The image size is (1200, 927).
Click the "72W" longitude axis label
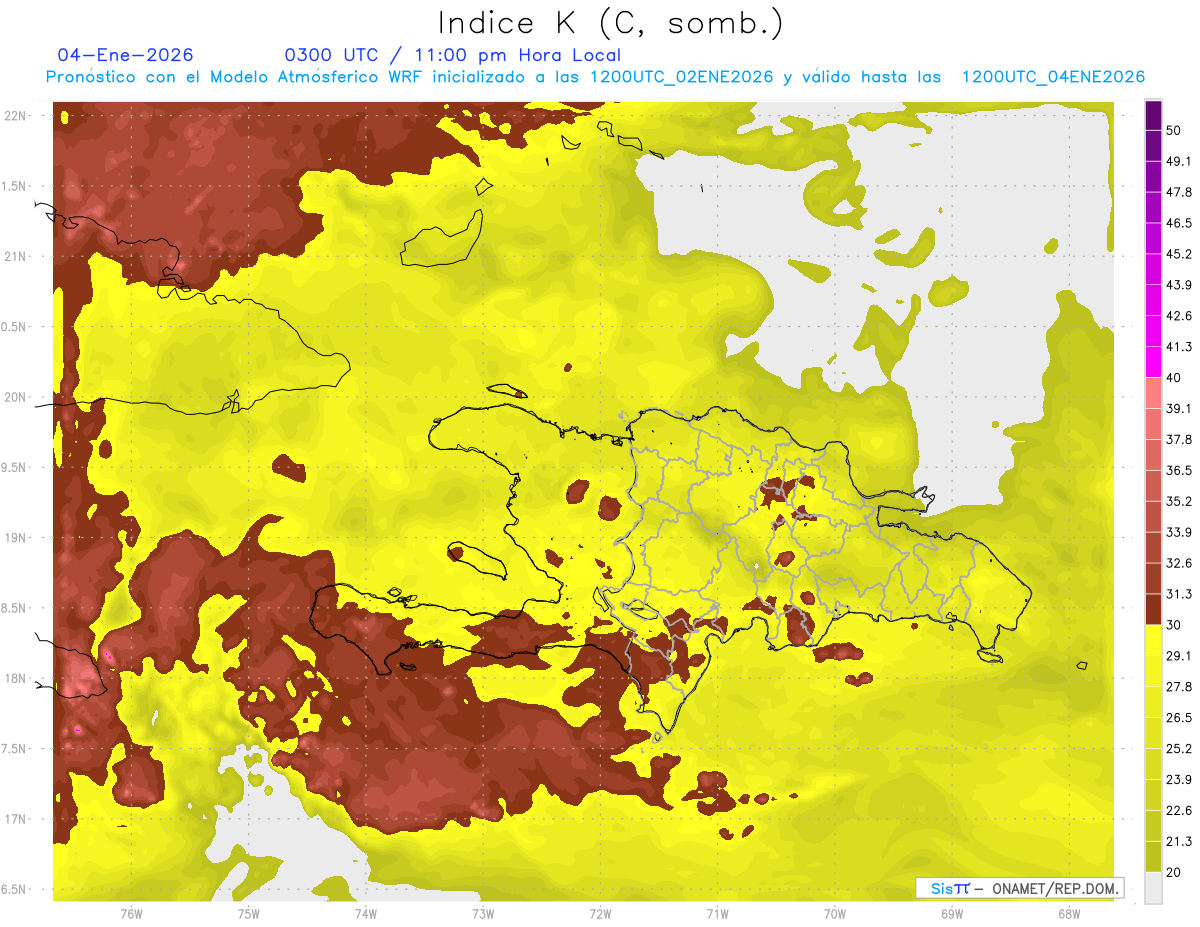click(600, 914)
